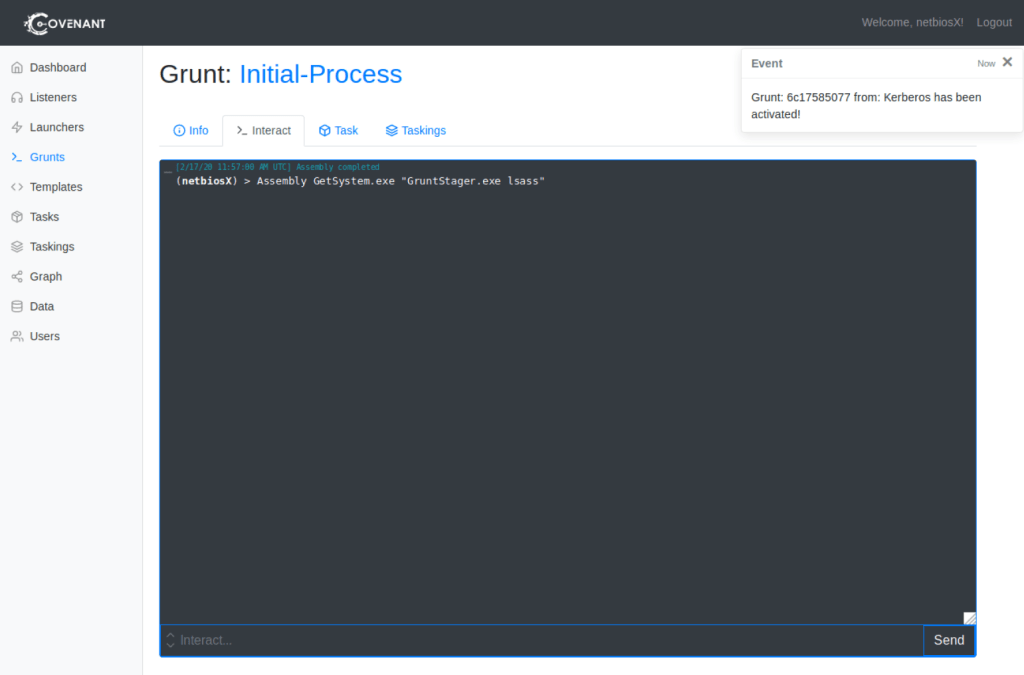Open the Task tab
This screenshot has width=1024, height=675.
(338, 131)
